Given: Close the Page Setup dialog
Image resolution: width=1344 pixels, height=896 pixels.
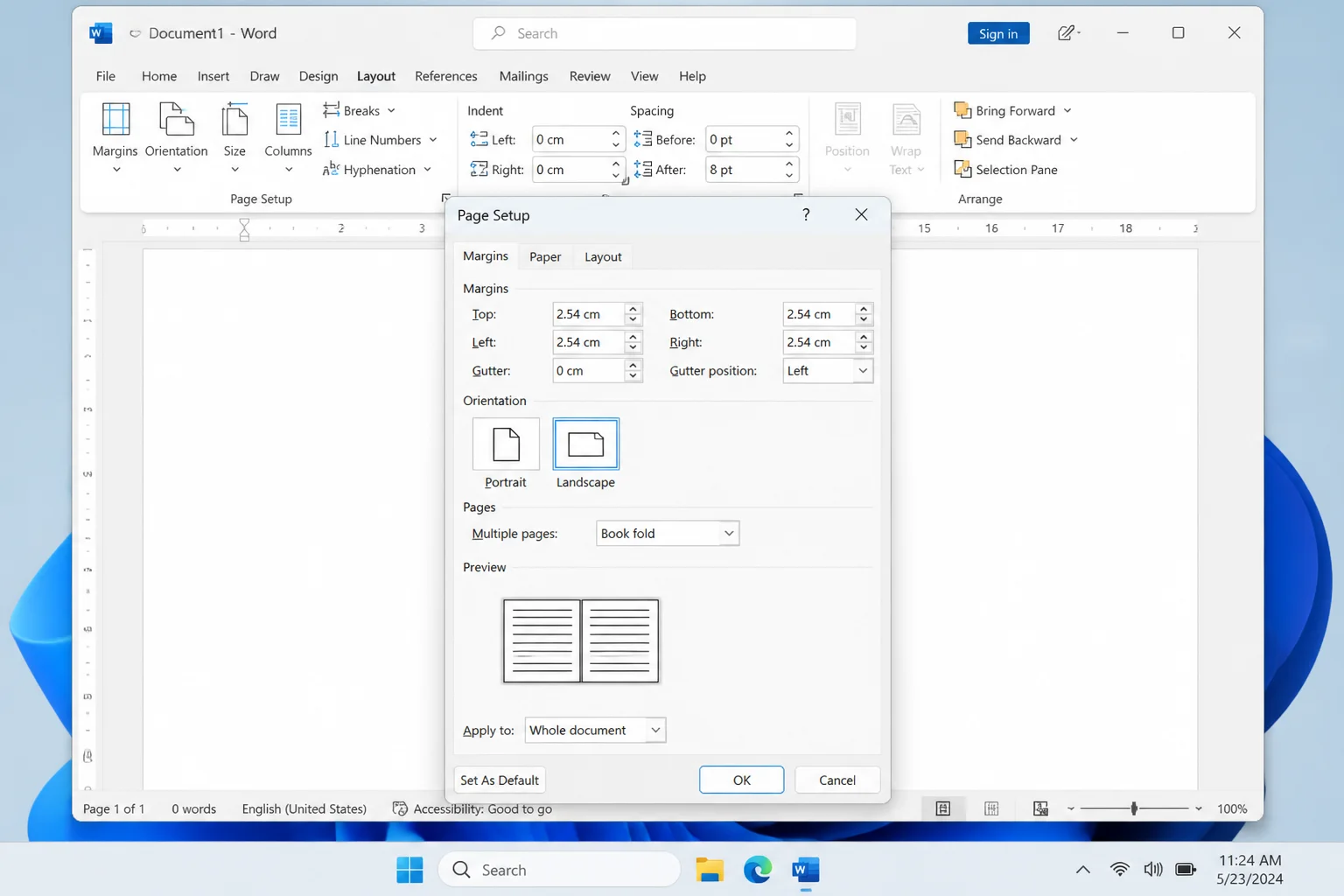Looking at the screenshot, I should tap(861, 214).
